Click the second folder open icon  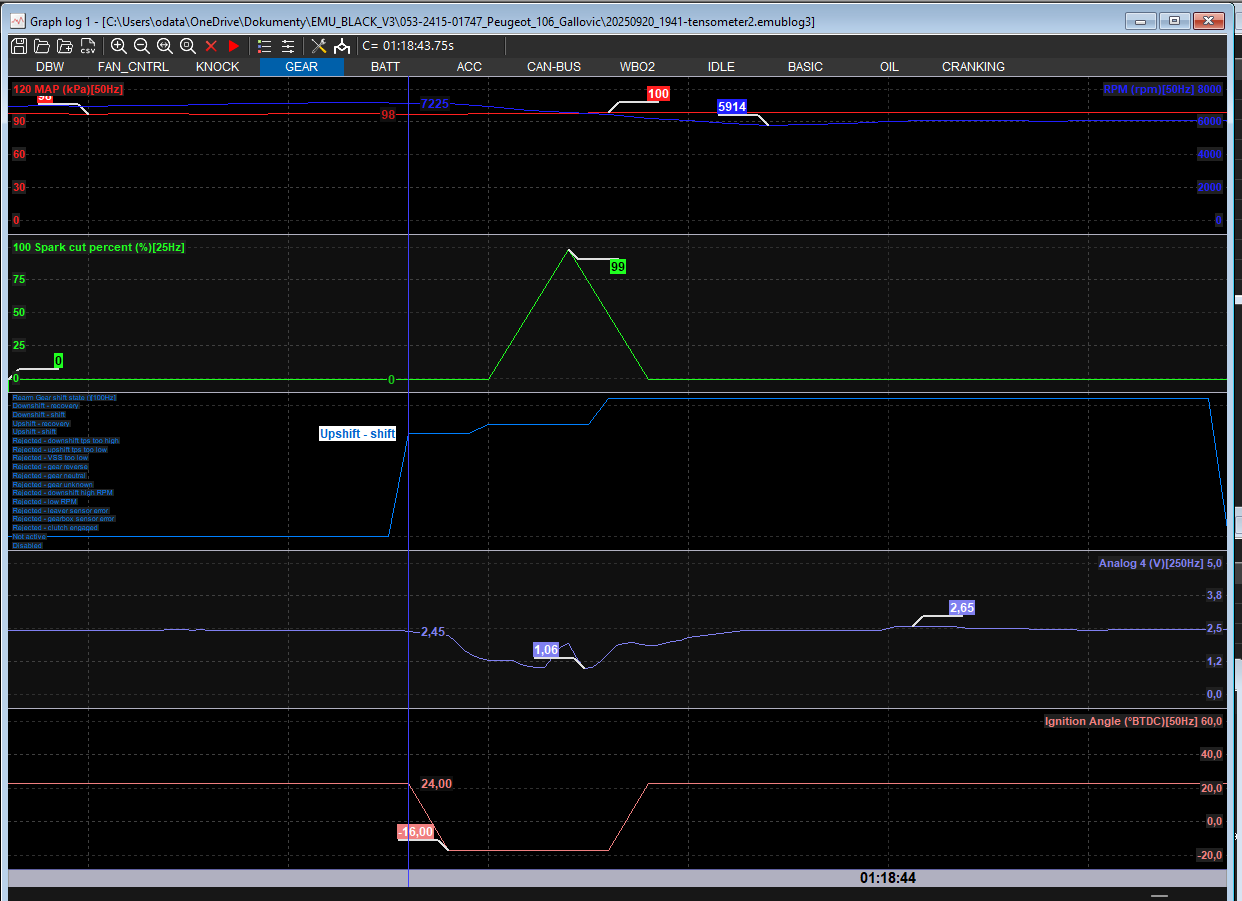[x=65, y=46]
